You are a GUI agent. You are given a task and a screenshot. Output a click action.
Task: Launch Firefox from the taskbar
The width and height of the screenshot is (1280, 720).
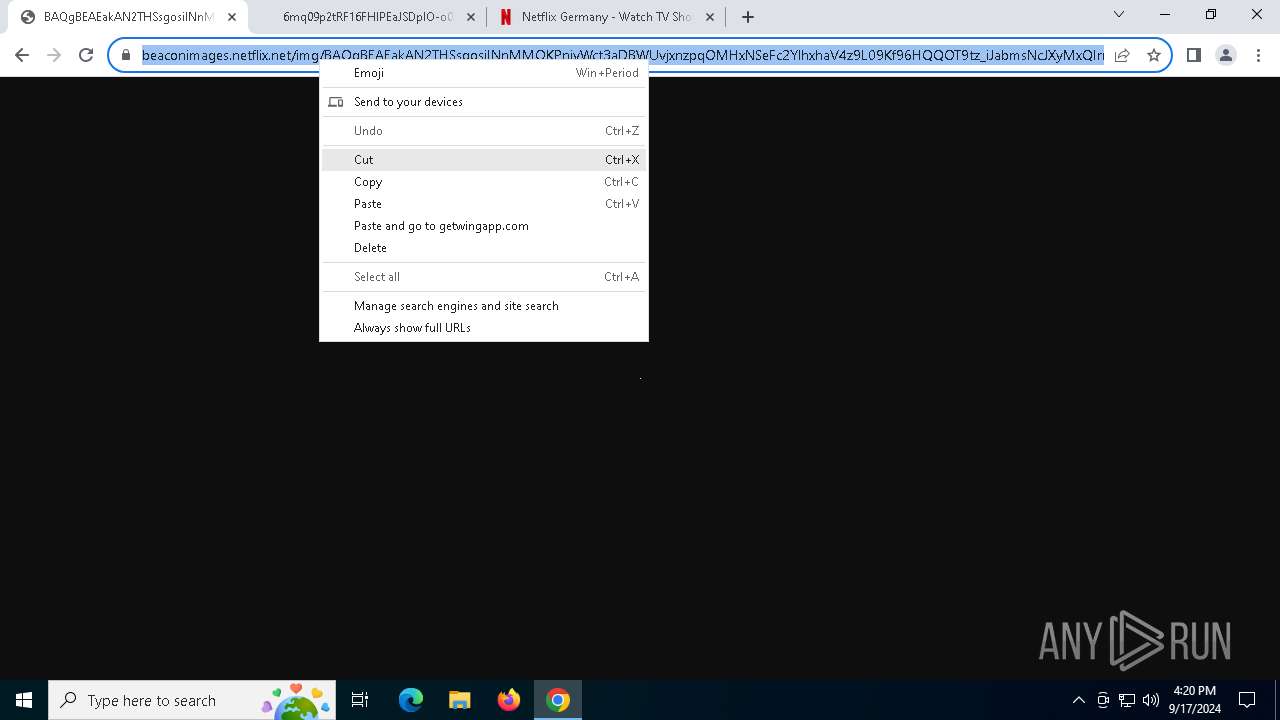click(508, 700)
